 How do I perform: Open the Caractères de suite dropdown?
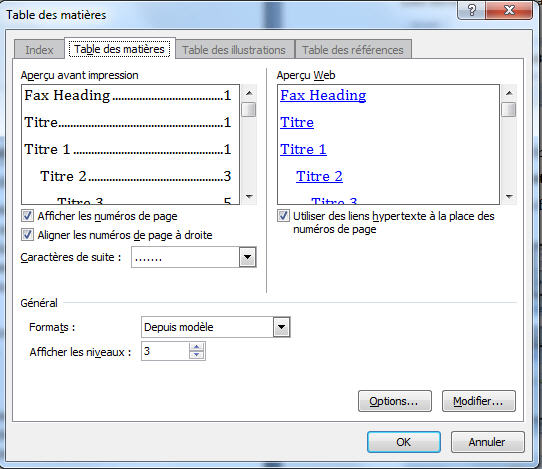pyautogui.click(x=247, y=257)
